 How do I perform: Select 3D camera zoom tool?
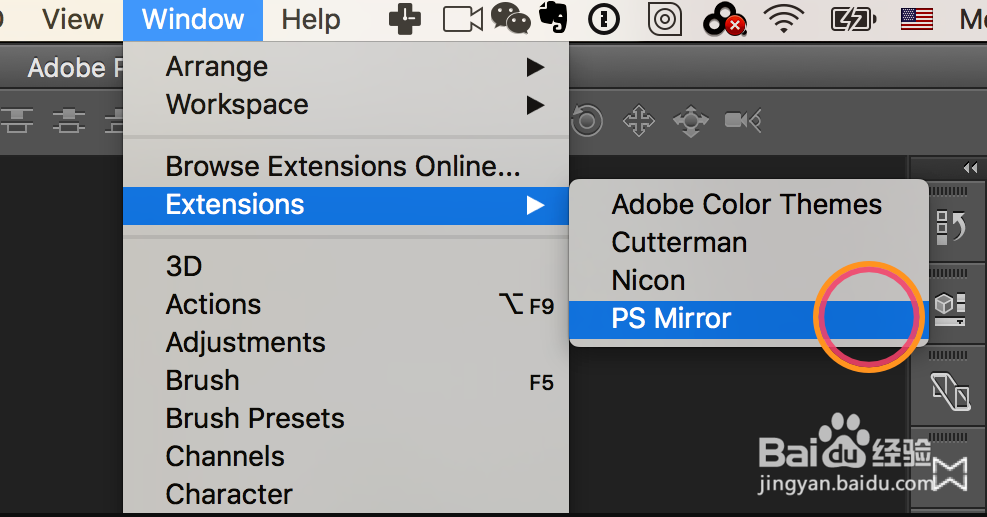pyautogui.click(x=743, y=120)
